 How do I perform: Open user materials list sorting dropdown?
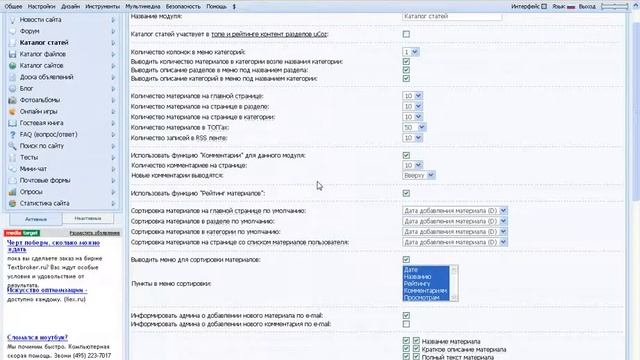coord(455,242)
